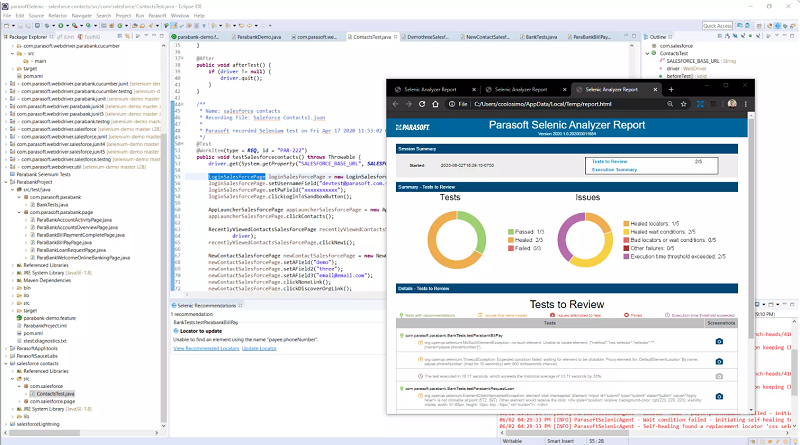This screenshot has height=445, width=800.
Task: Collapse the ParabankProject tree node
Action: [7, 182]
